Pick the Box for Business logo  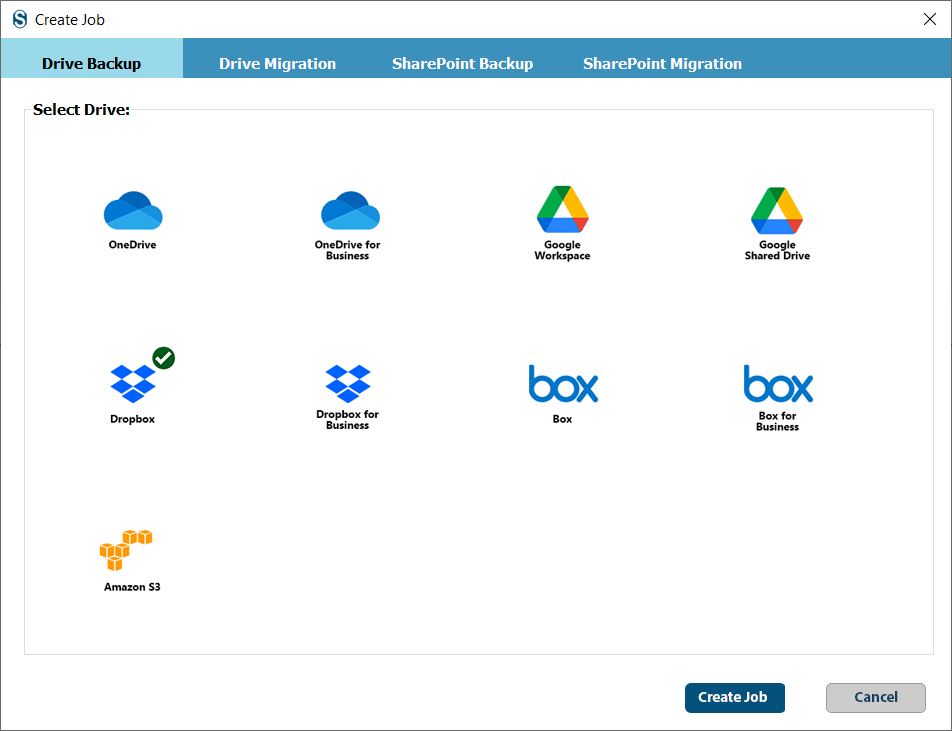778,384
